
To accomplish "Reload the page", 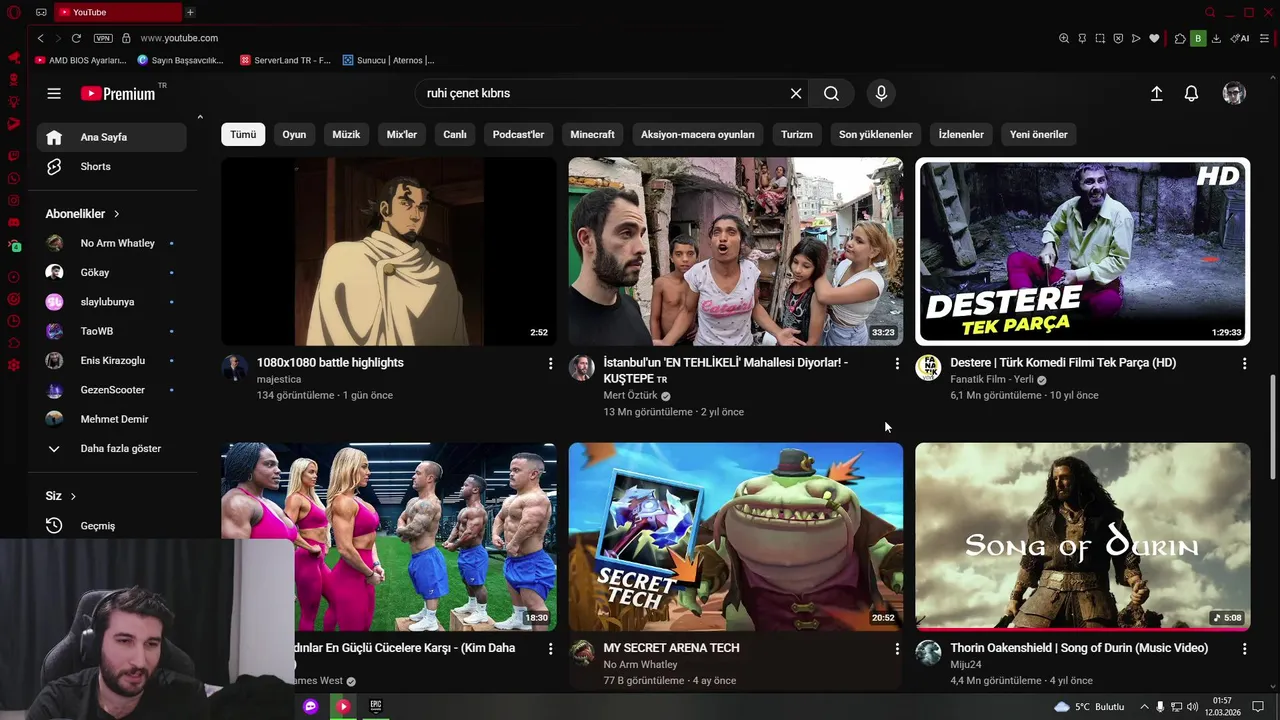I will tap(76, 38).
